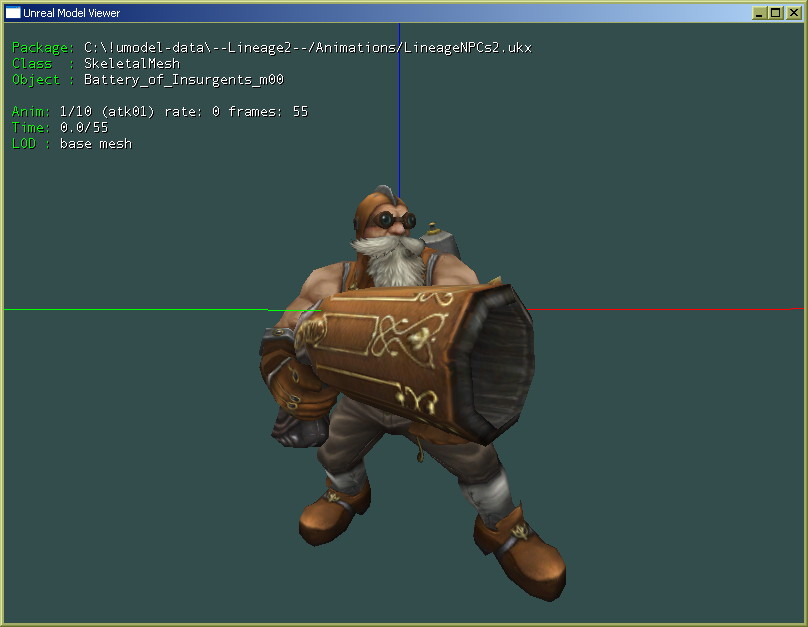Click the green 'Object' label
808x627 pixels.
pos(36,80)
